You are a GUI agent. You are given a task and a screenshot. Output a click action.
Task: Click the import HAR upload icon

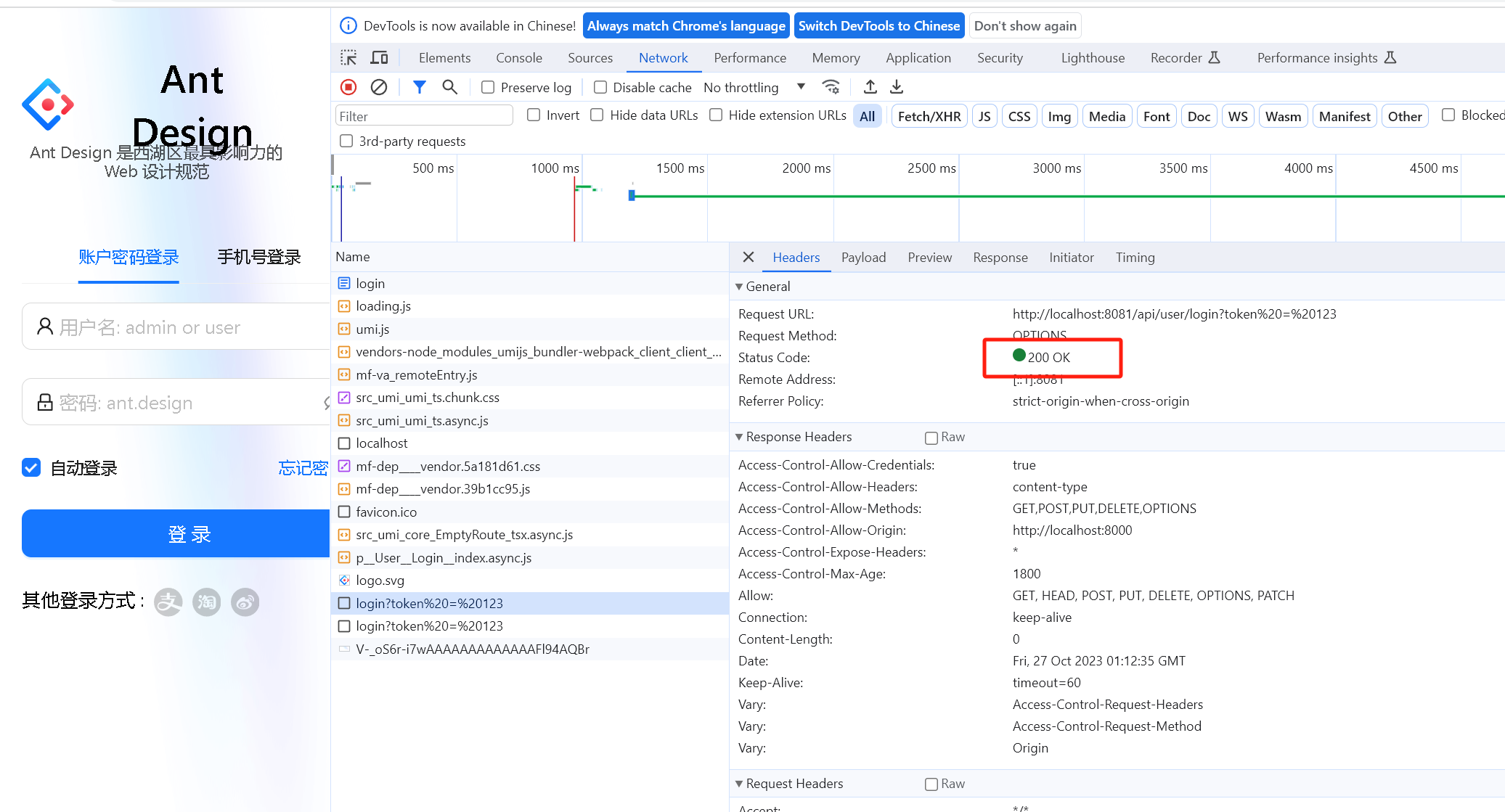[870, 87]
